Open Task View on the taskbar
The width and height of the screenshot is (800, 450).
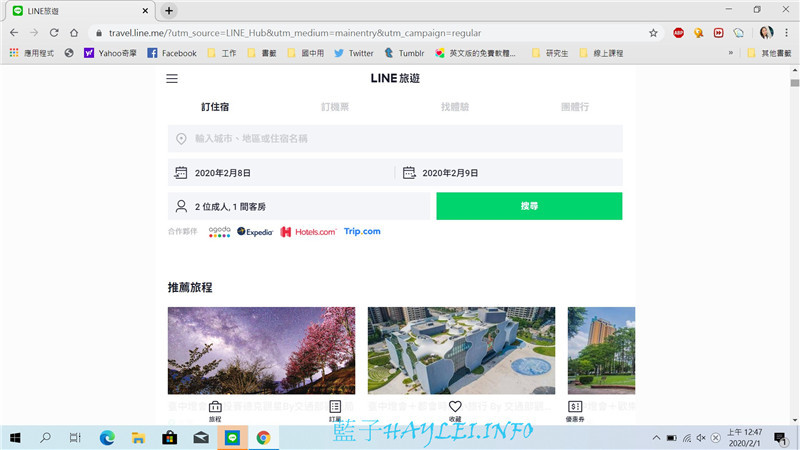point(75,438)
